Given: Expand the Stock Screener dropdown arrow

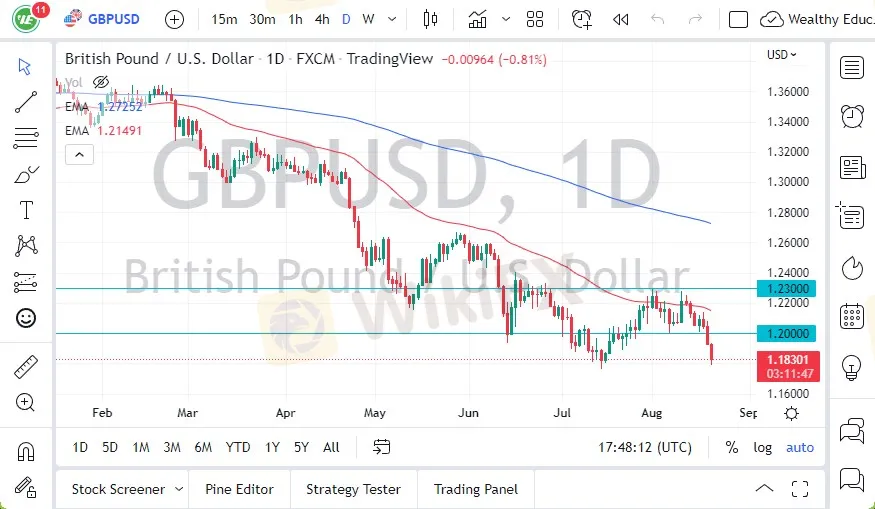Looking at the screenshot, I should (x=179, y=489).
